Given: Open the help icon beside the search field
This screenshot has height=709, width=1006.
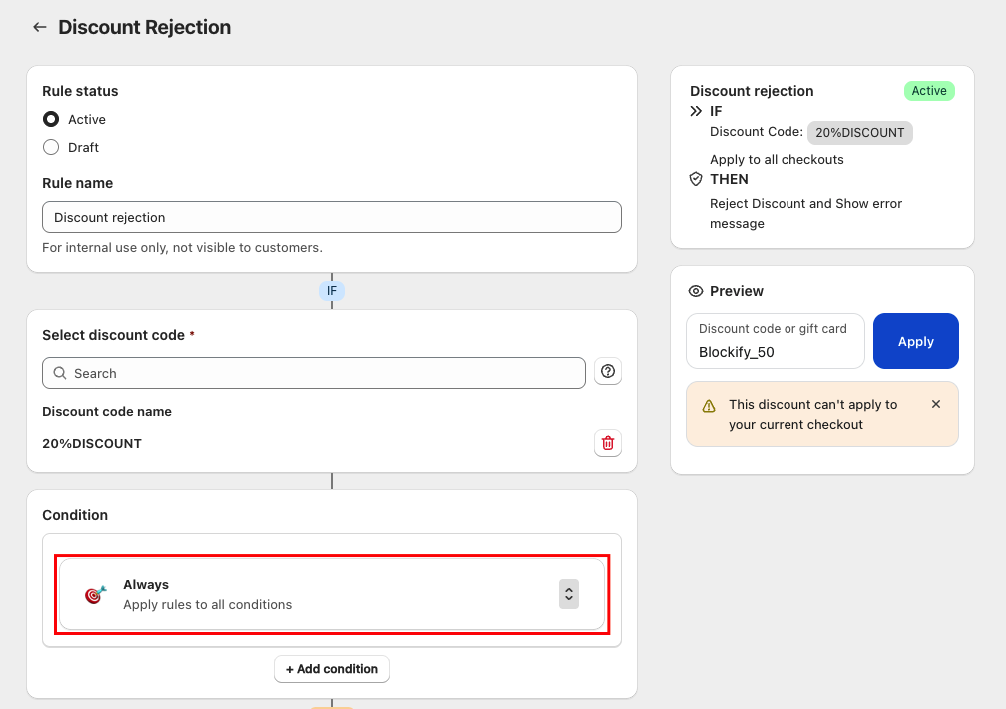Looking at the screenshot, I should 608,371.
